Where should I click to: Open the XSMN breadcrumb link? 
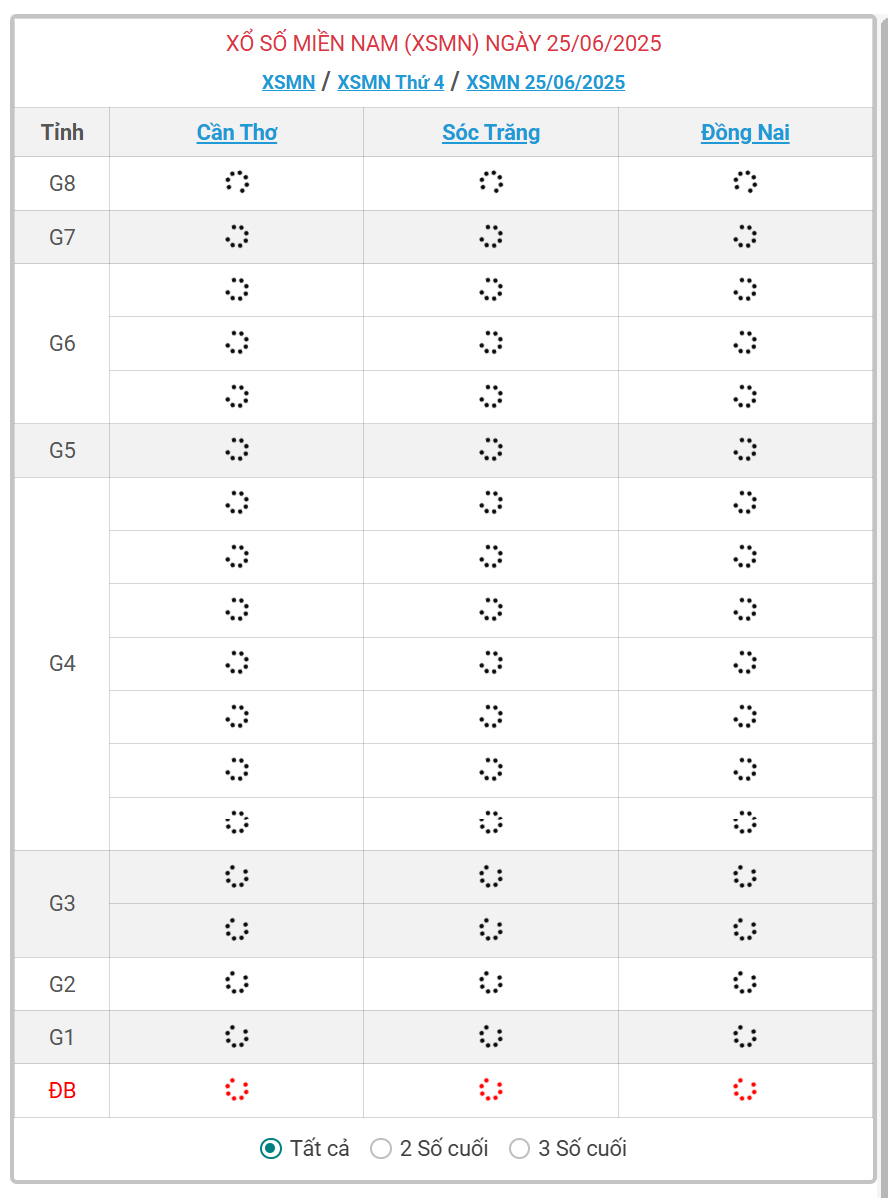pyautogui.click(x=288, y=82)
